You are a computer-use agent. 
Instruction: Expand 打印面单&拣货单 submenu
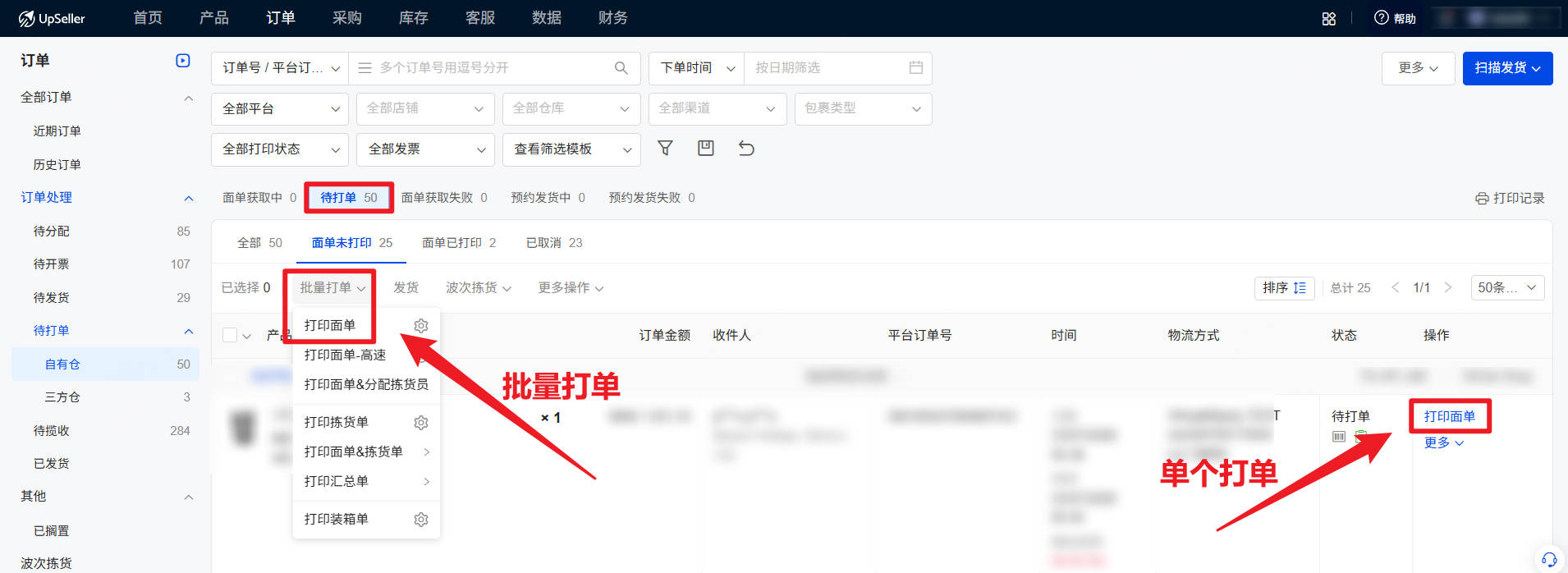pyautogui.click(x=426, y=452)
